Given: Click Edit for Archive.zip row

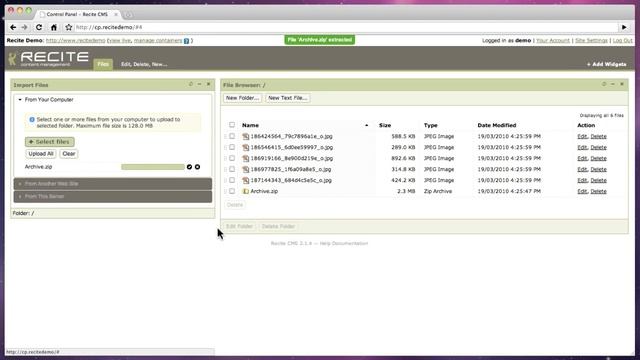Looking at the screenshot, I should click(582, 191).
